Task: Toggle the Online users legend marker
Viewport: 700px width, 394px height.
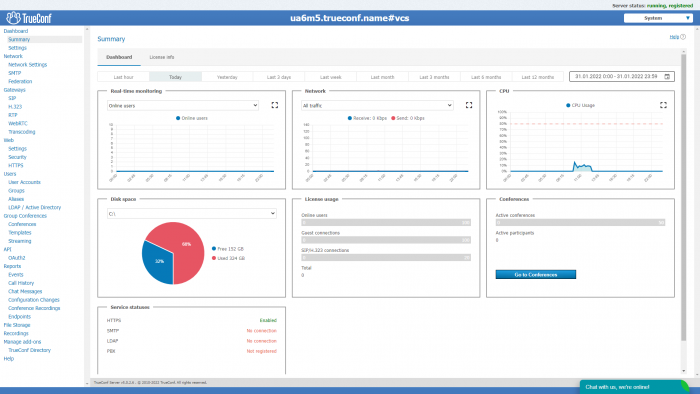Action: 178,118
